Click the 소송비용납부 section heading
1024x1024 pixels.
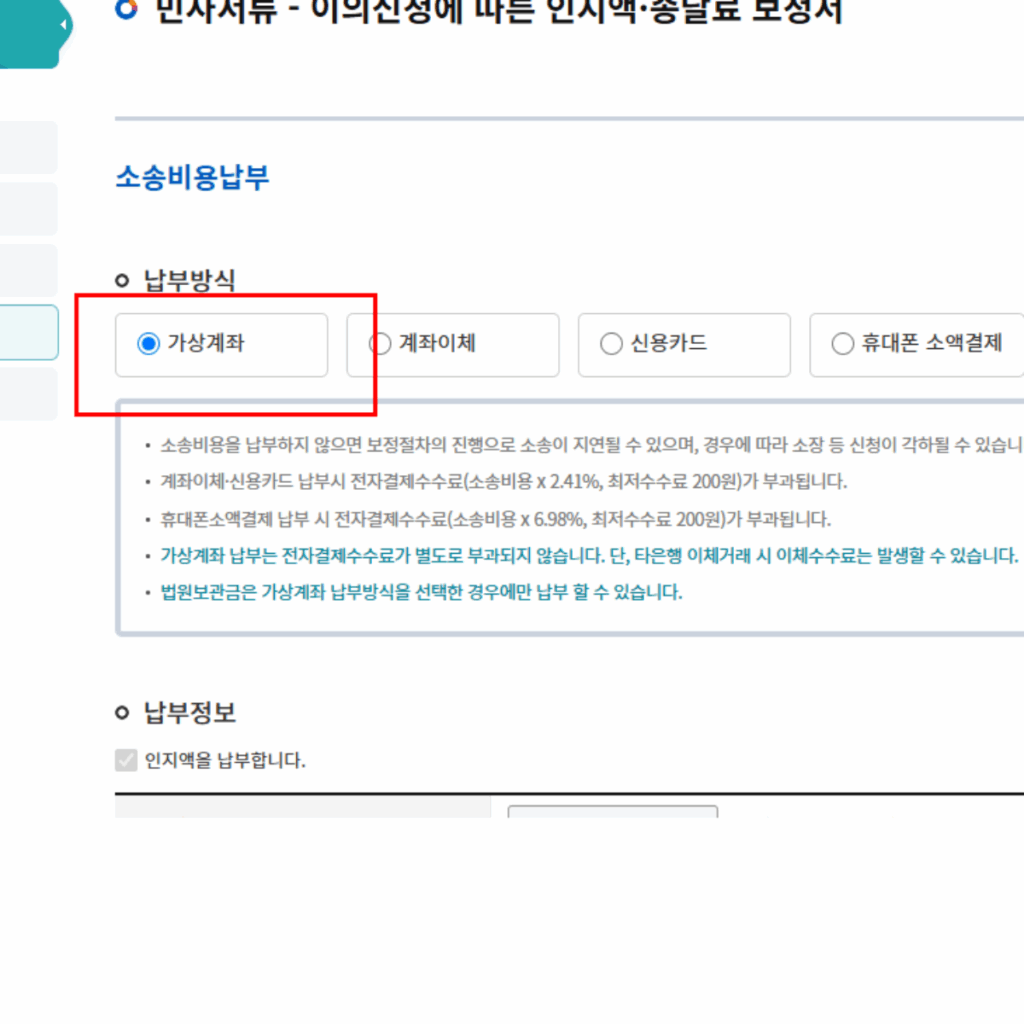(x=192, y=177)
